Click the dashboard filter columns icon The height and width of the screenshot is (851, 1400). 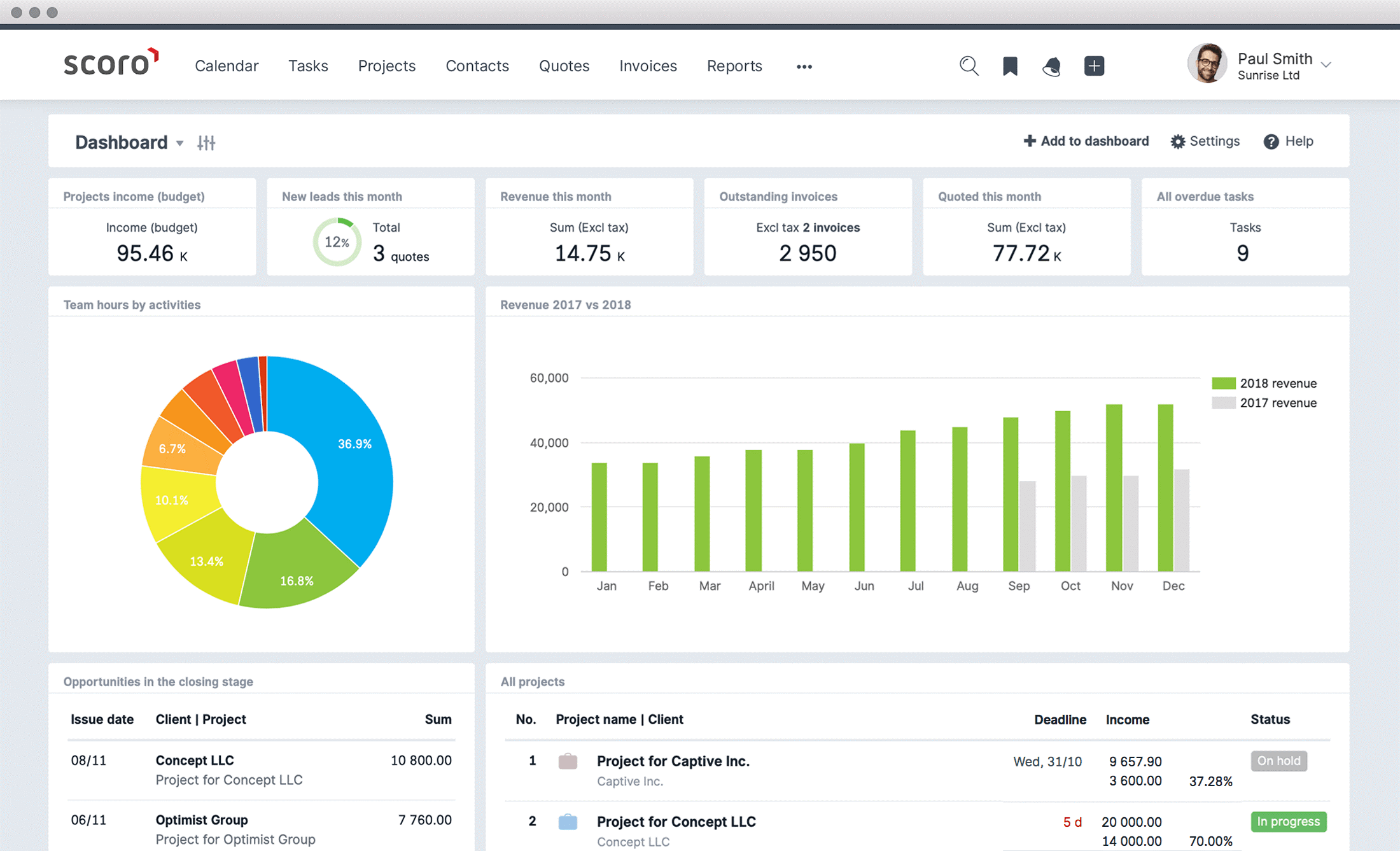(208, 141)
